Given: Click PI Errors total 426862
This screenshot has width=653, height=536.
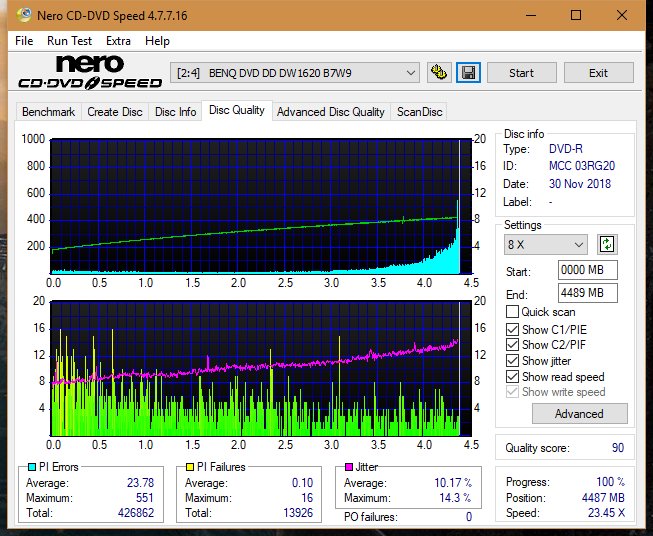Looking at the screenshot, I should (x=136, y=513).
